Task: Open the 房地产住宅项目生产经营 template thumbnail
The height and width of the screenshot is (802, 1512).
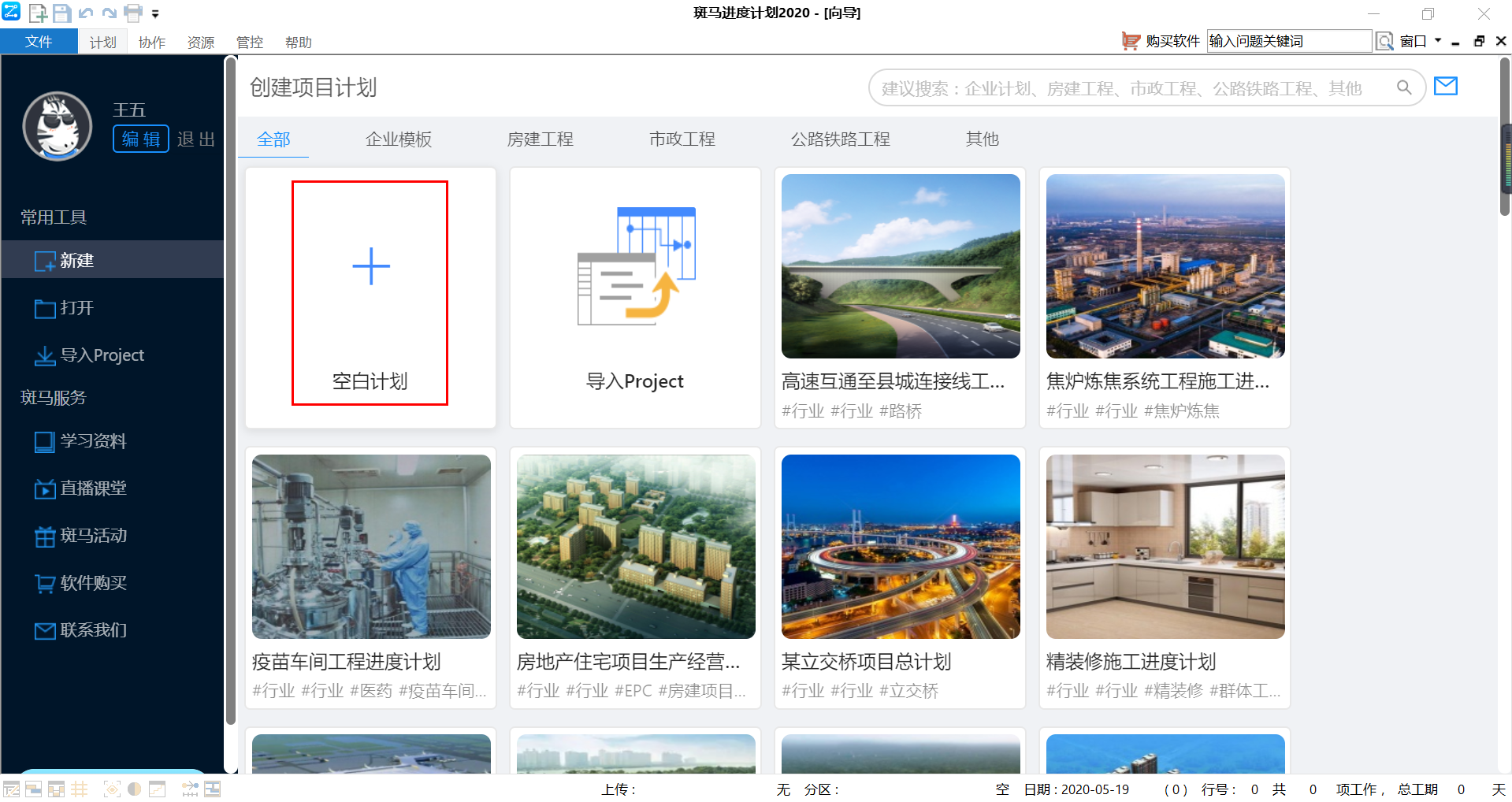Action: click(x=636, y=547)
